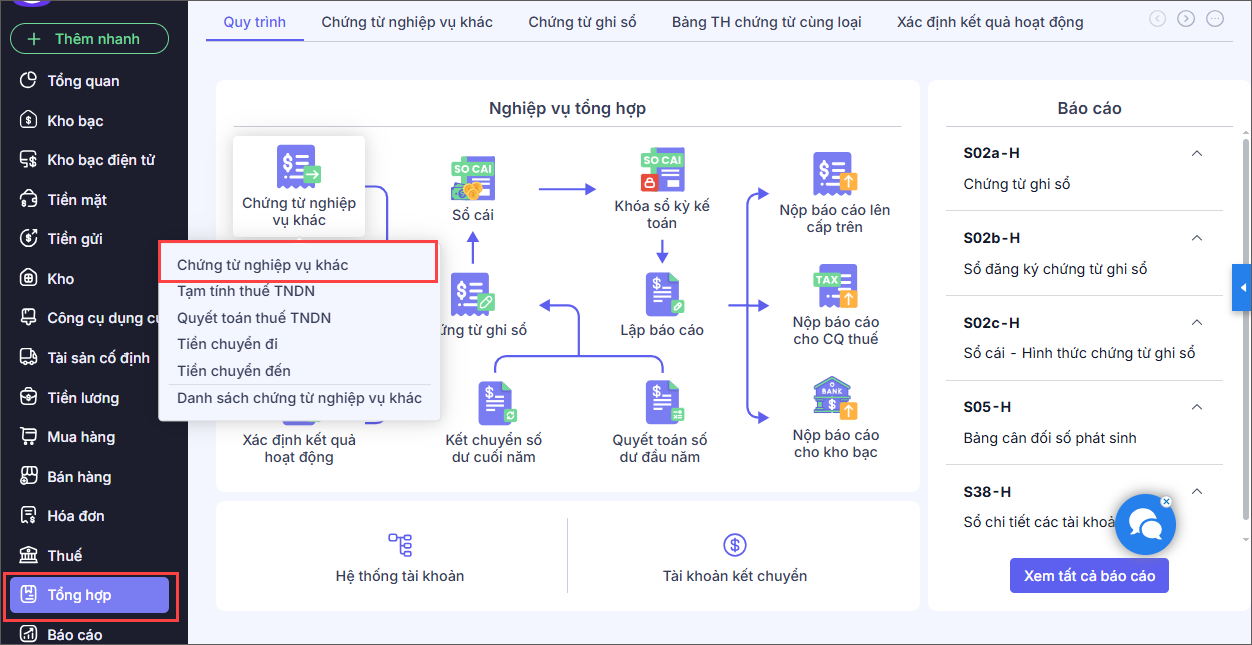The width and height of the screenshot is (1252, 645).
Task: Open Công cụ dụng cụ sidebar icon
Action: [29, 319]
